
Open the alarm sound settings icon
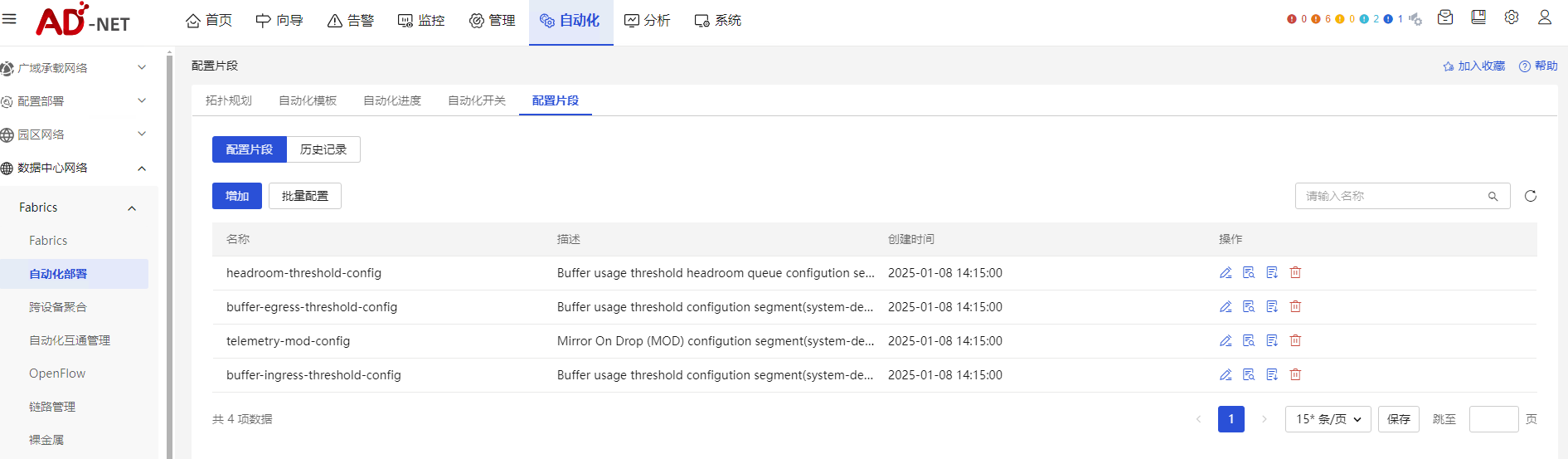tap(1415, 19)
